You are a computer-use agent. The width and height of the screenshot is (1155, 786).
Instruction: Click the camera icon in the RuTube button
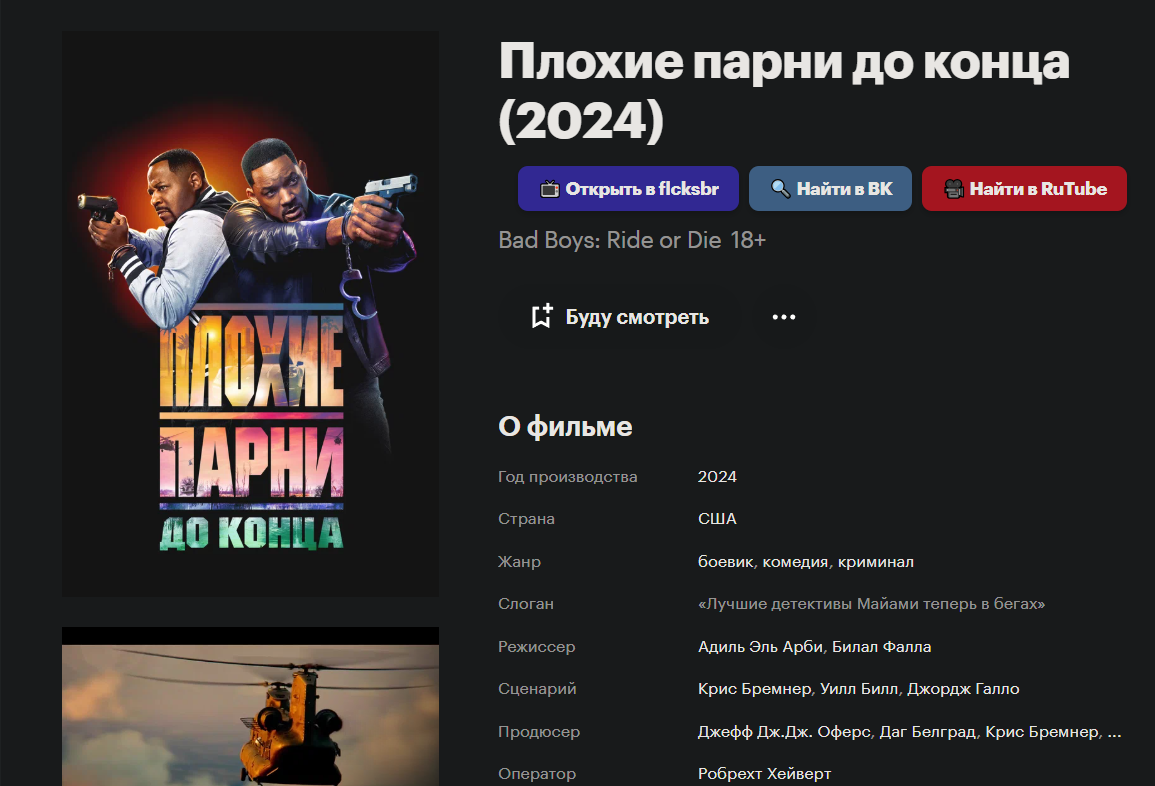tap(954, 189)
